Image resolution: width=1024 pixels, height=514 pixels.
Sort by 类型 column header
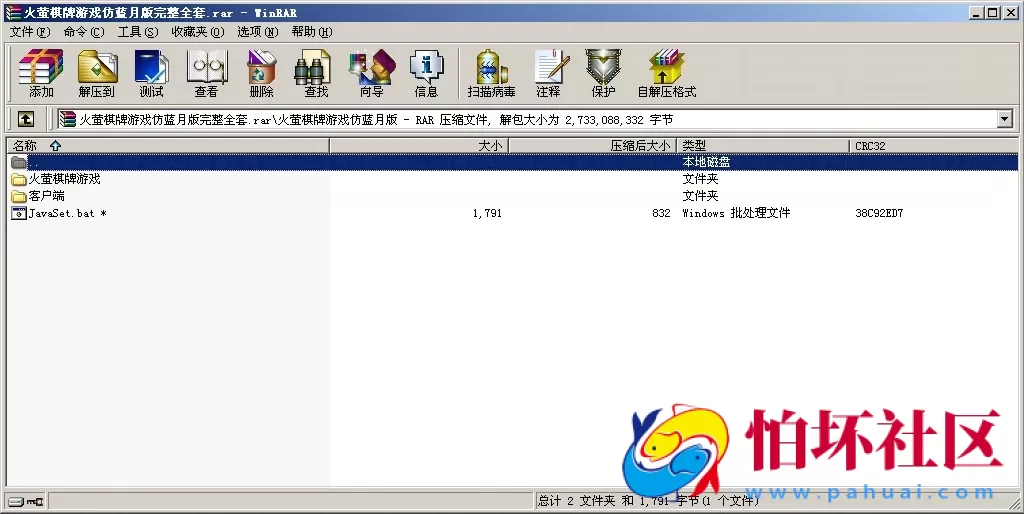click(x=763, y=146)
